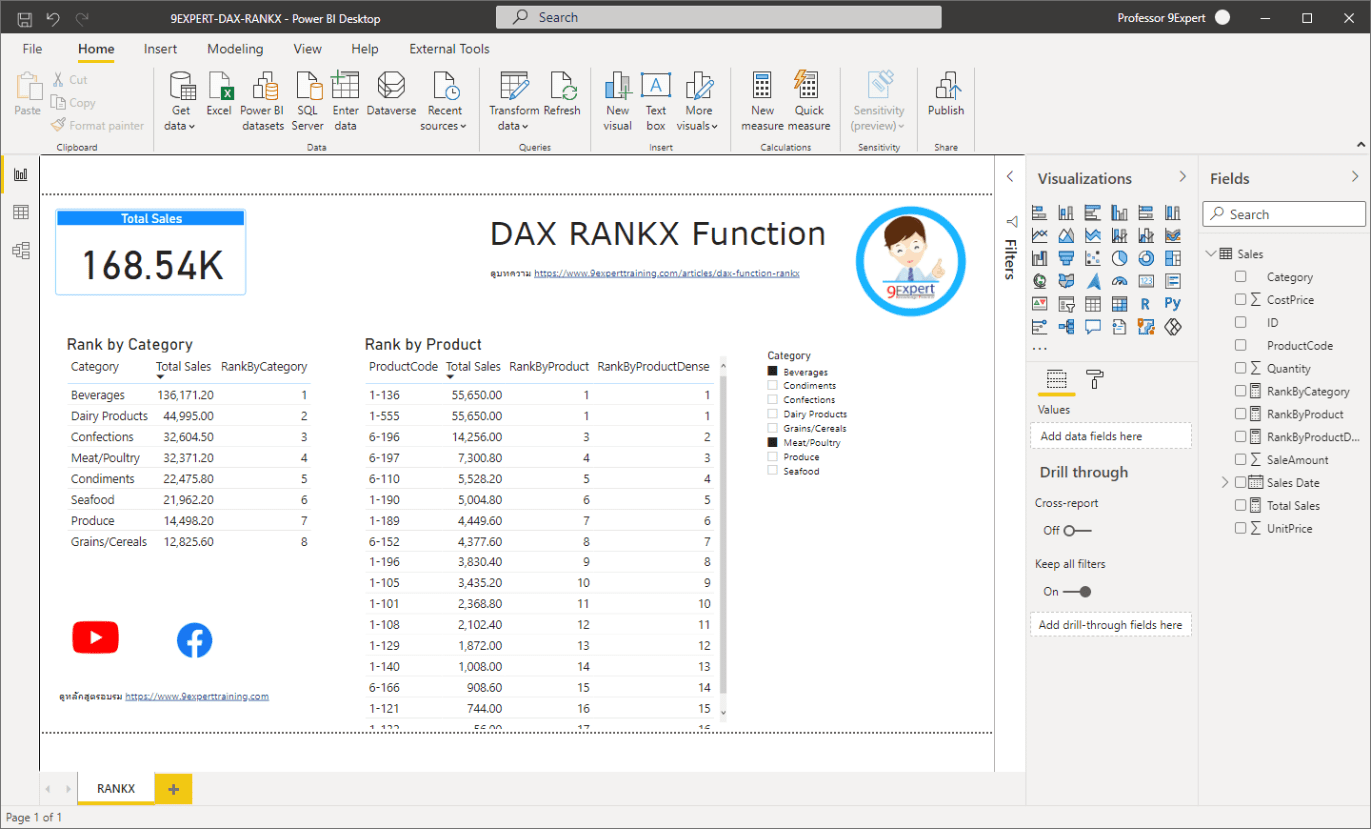This screenshot has height=829, width=1371.
Task: Open Data view from the left sidebar
Action: pos(20,212)
